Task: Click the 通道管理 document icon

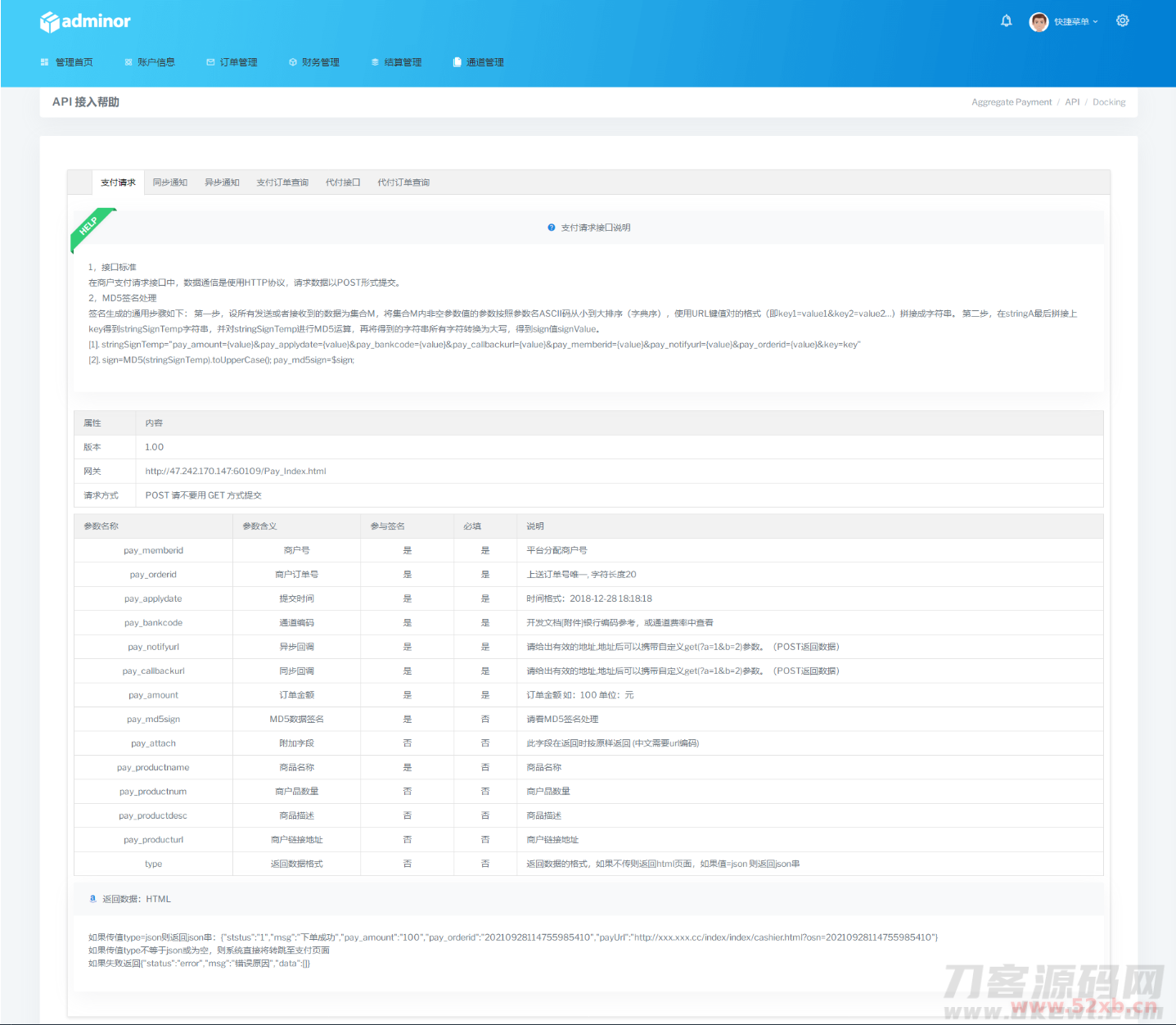Action: point(457,62)
